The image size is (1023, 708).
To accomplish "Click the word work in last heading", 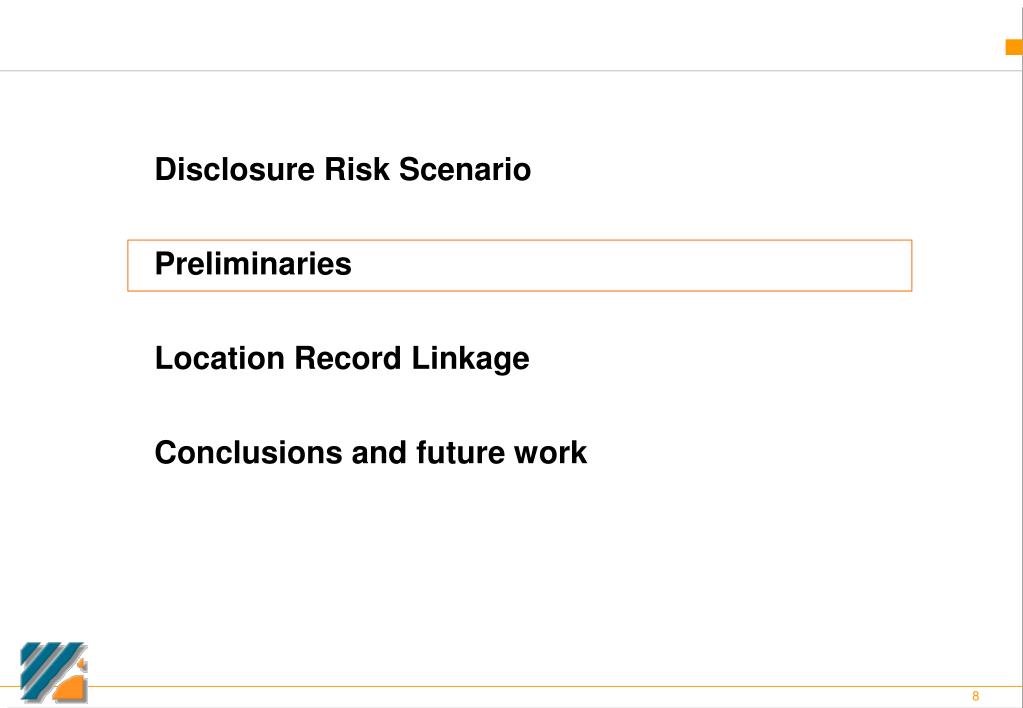I will pyautogui.click(x=550, y=453).
